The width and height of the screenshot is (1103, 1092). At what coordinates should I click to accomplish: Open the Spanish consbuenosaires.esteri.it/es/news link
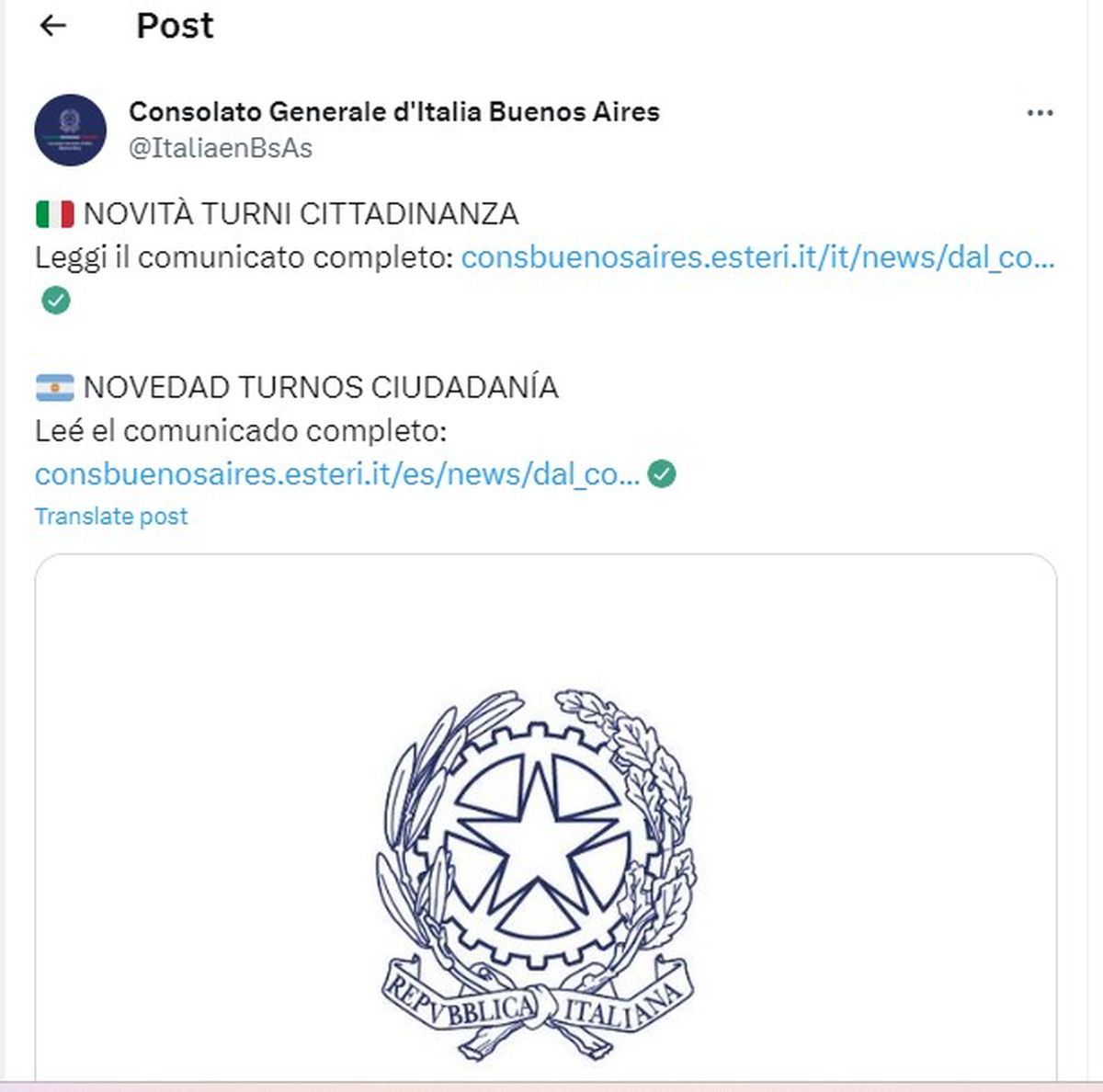tap(337, 474)
